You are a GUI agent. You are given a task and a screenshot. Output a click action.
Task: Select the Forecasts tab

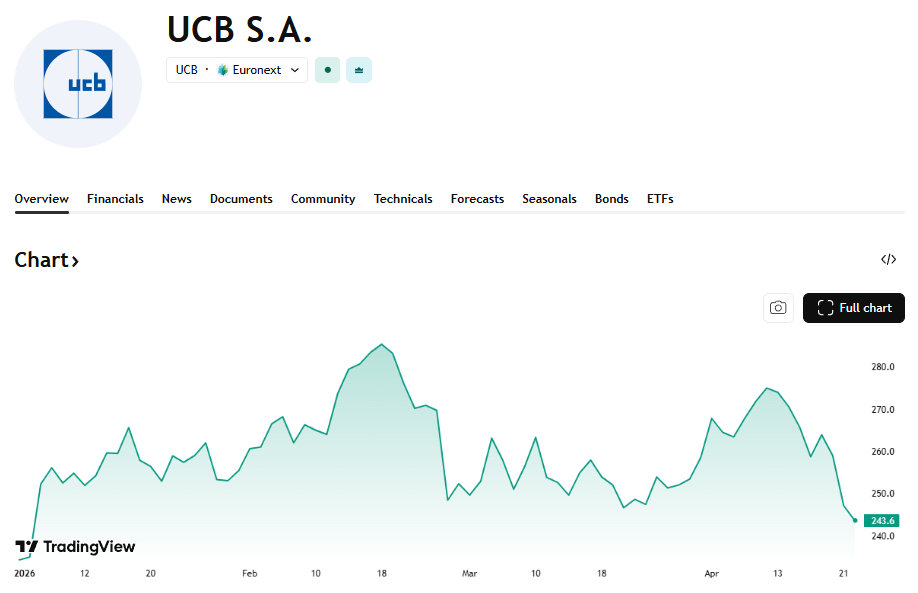(477, 199)
